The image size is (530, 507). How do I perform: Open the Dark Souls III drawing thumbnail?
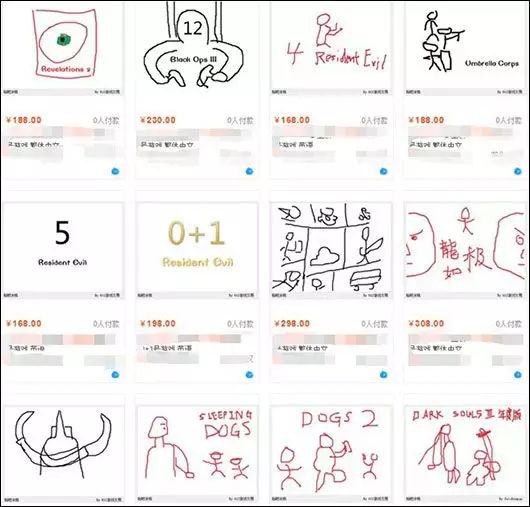465,454
